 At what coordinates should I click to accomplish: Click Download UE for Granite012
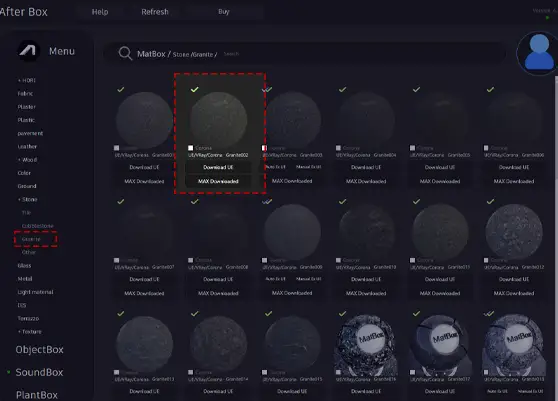[x=514, y=279]
